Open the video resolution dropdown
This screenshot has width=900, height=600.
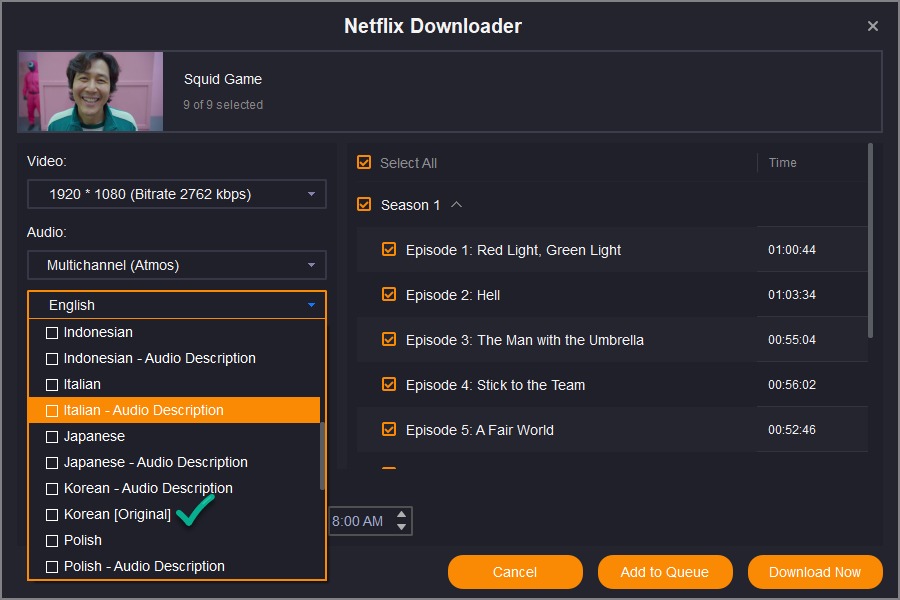[177, 194]
